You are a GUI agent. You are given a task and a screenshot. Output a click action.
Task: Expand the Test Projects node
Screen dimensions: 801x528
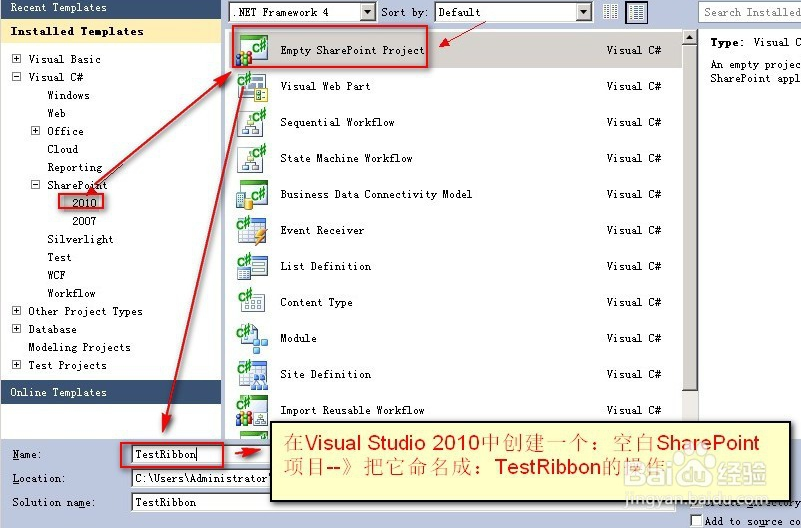(17, 365)
